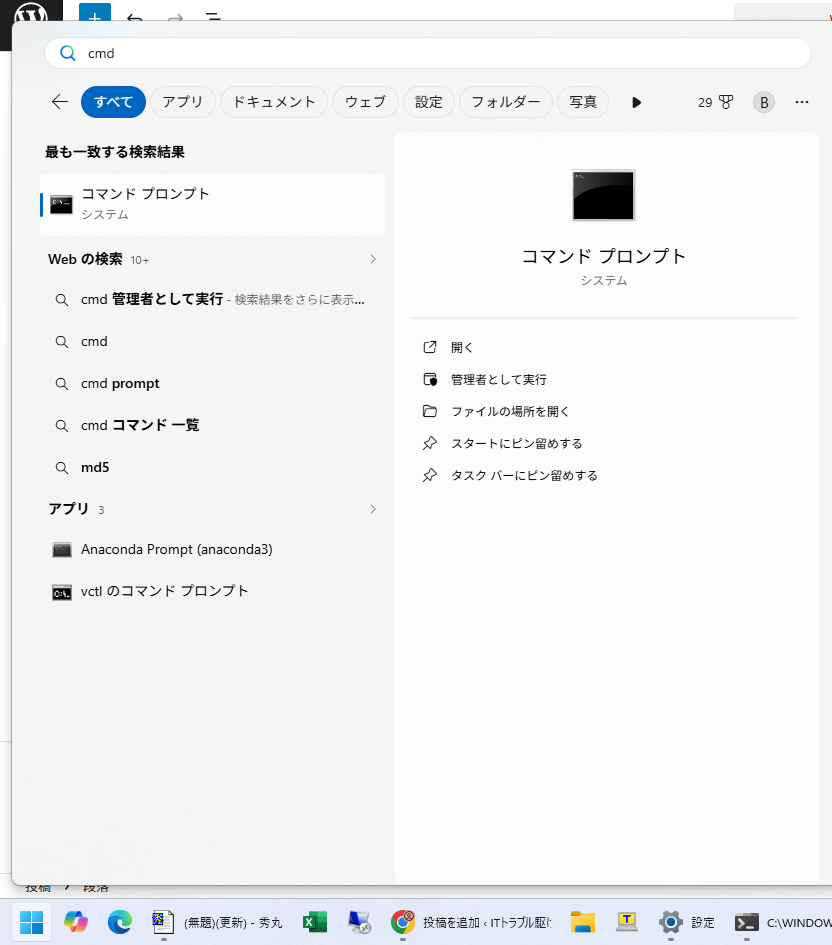Open Excel from the taskbar
Viewport: 832px width, 945px height.
(316, 922)
